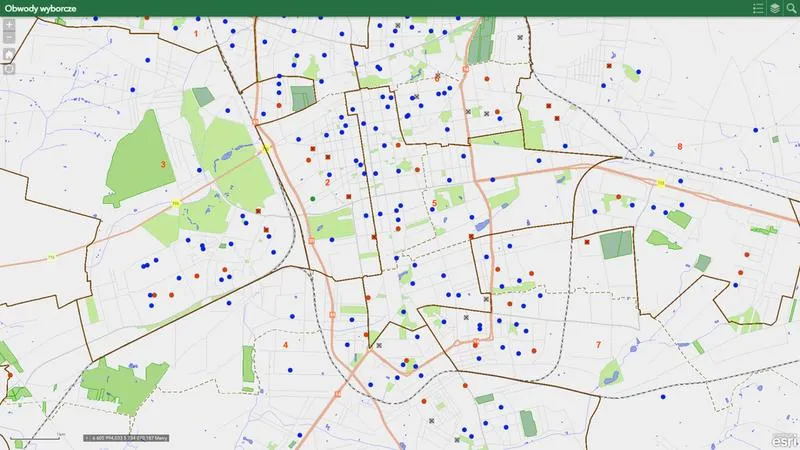
Task: Click the map scale bar
Action: click(x=36, y=437)
